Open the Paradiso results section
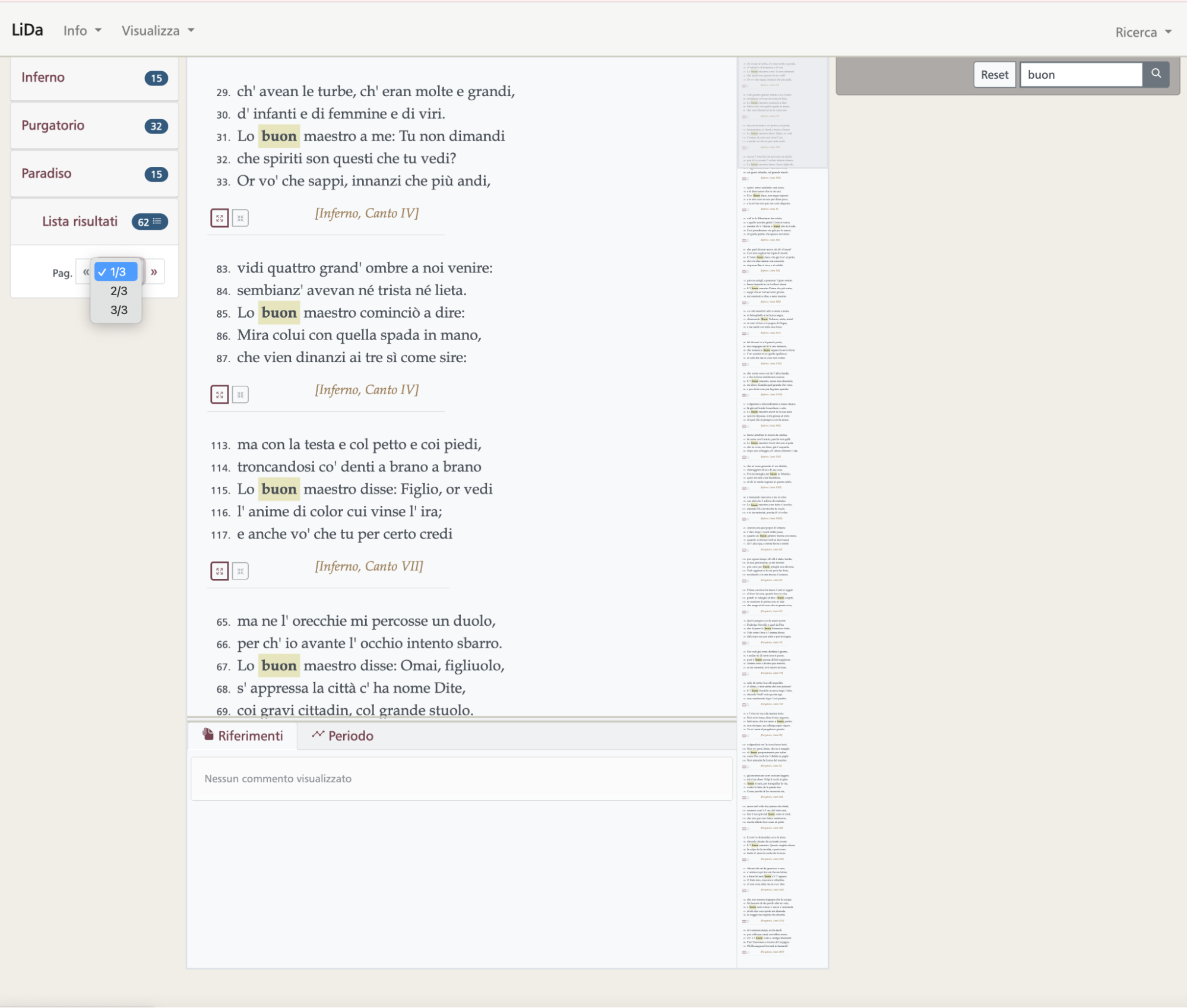1187x1008 pixels. (94, 174)
